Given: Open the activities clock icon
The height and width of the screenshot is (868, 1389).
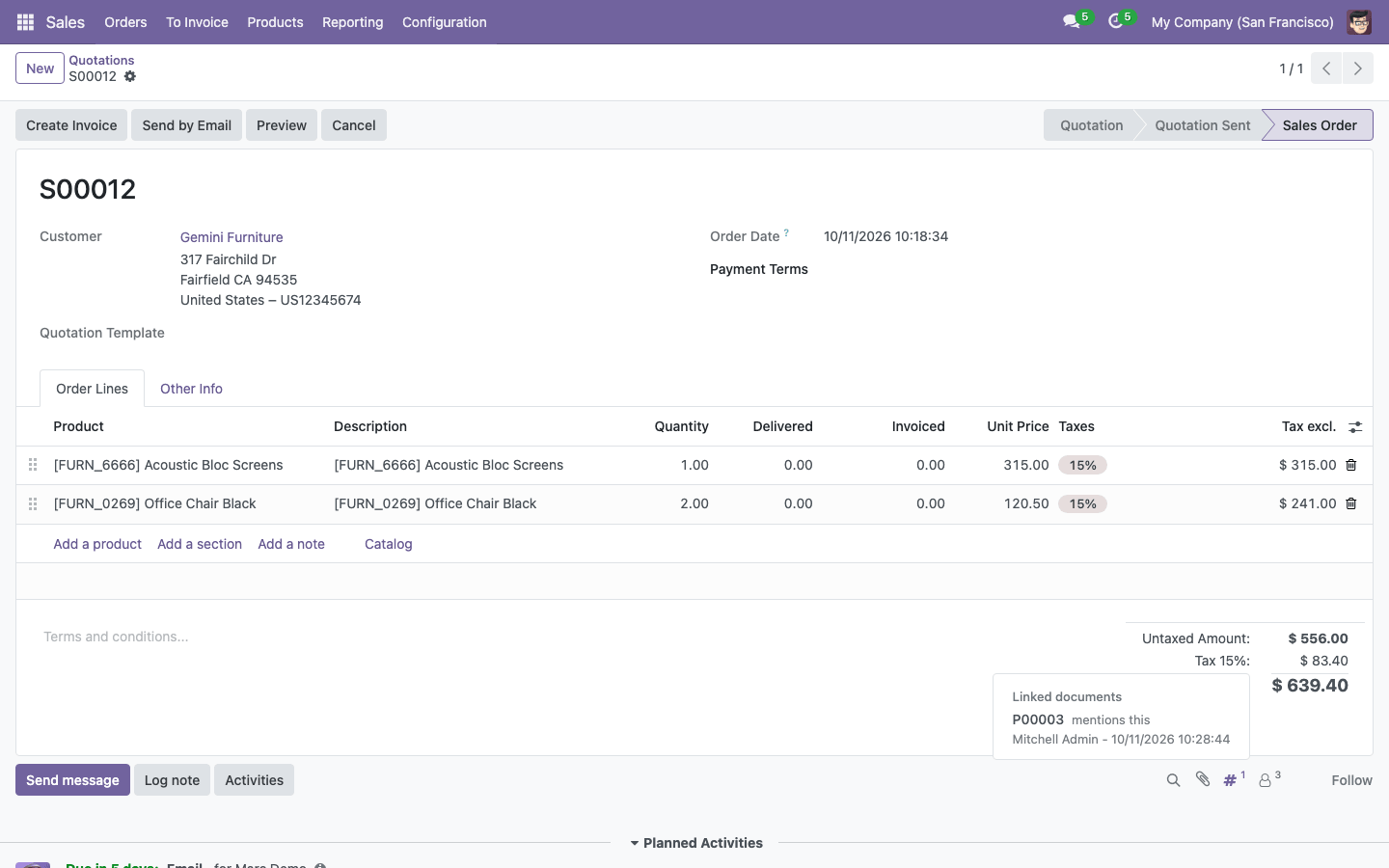Looking at the screenshot, I should click(1116, 22).
